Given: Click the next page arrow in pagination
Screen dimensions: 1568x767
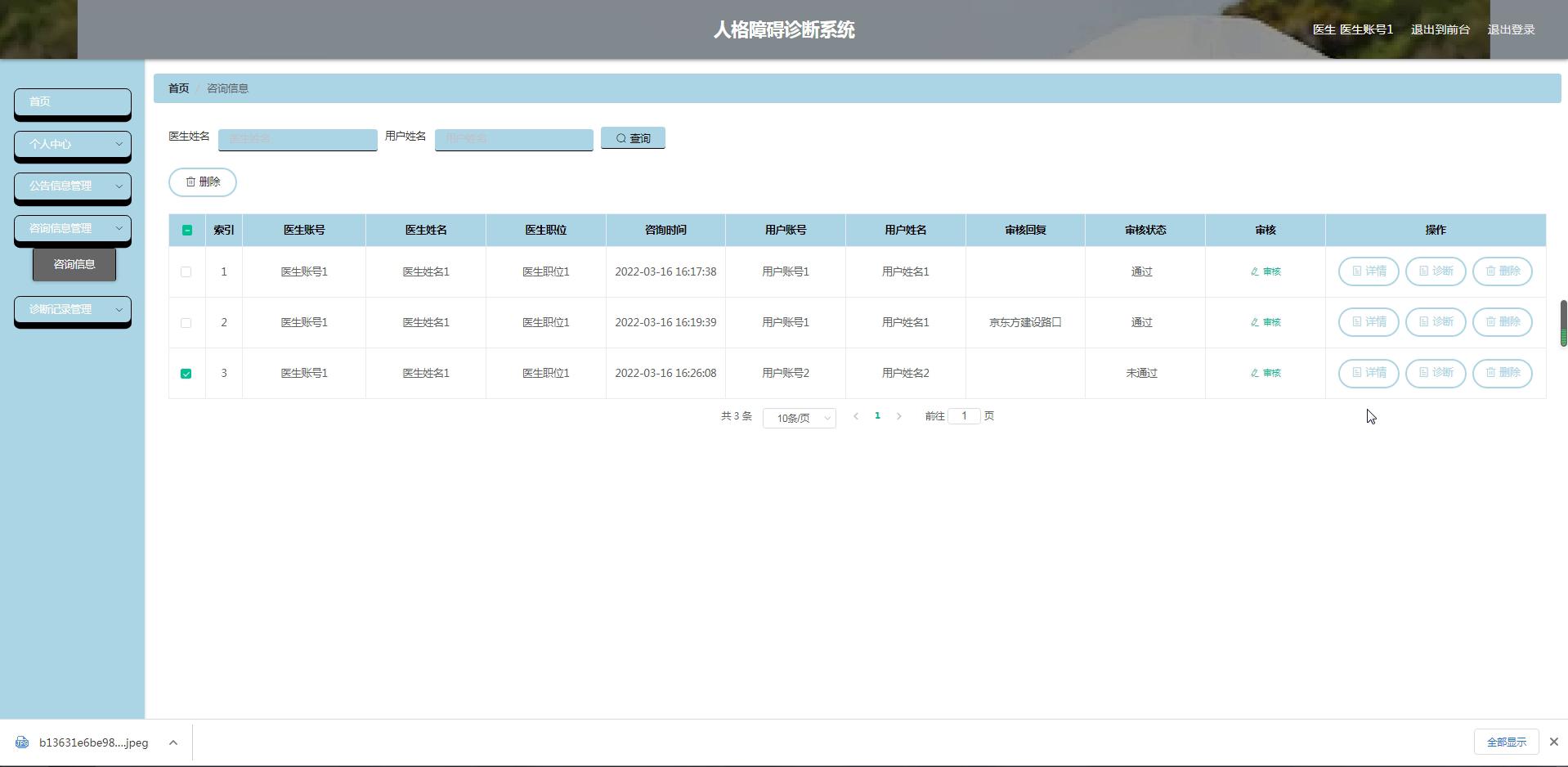Looking at the screenshot, I should (x=899, y=416).
